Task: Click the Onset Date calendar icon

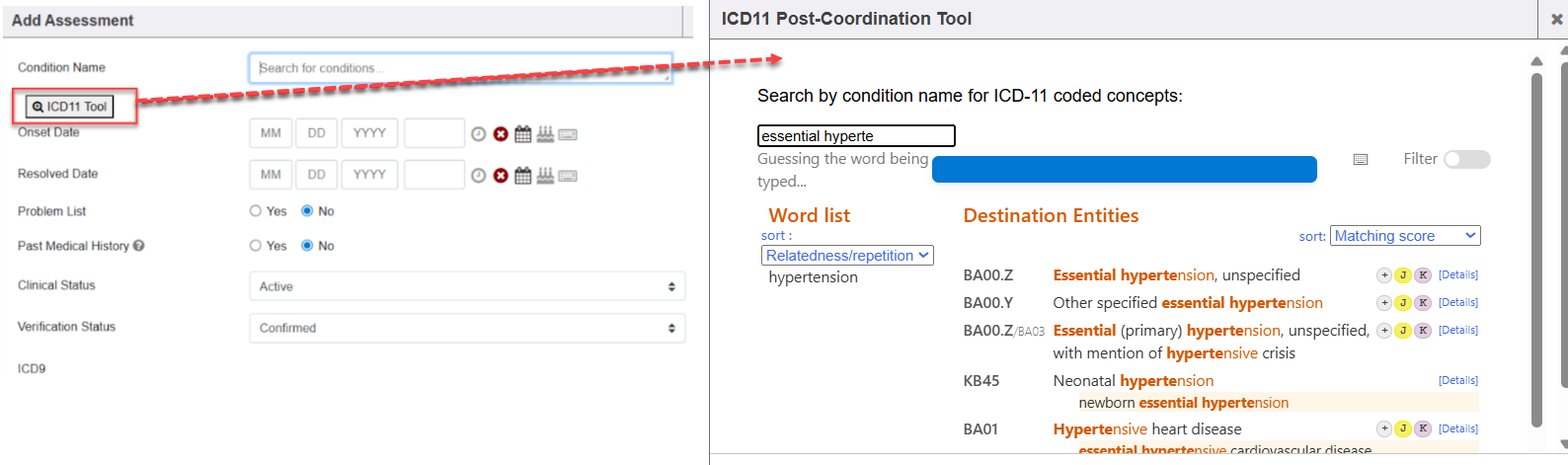Action: (522, 133)
